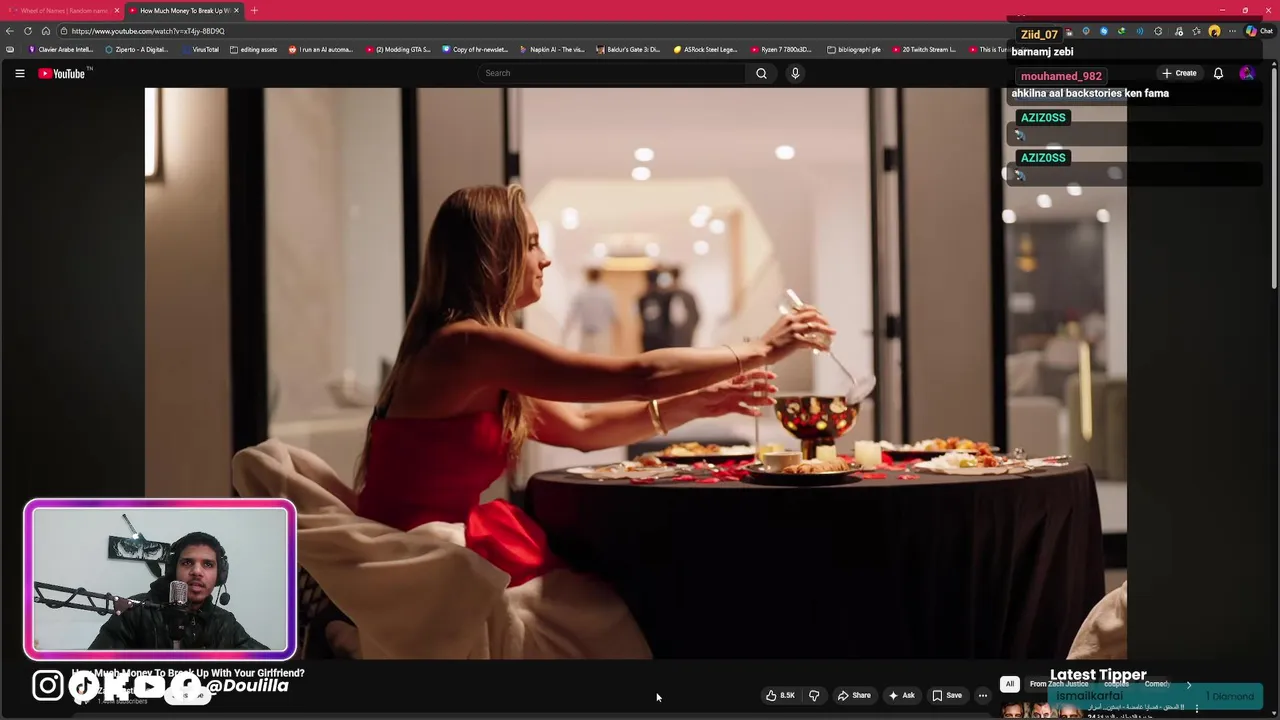Start voice search with the microphone
Image resolution: width=1280 pixels, height=720 pixels.
[x=795, y=73]
